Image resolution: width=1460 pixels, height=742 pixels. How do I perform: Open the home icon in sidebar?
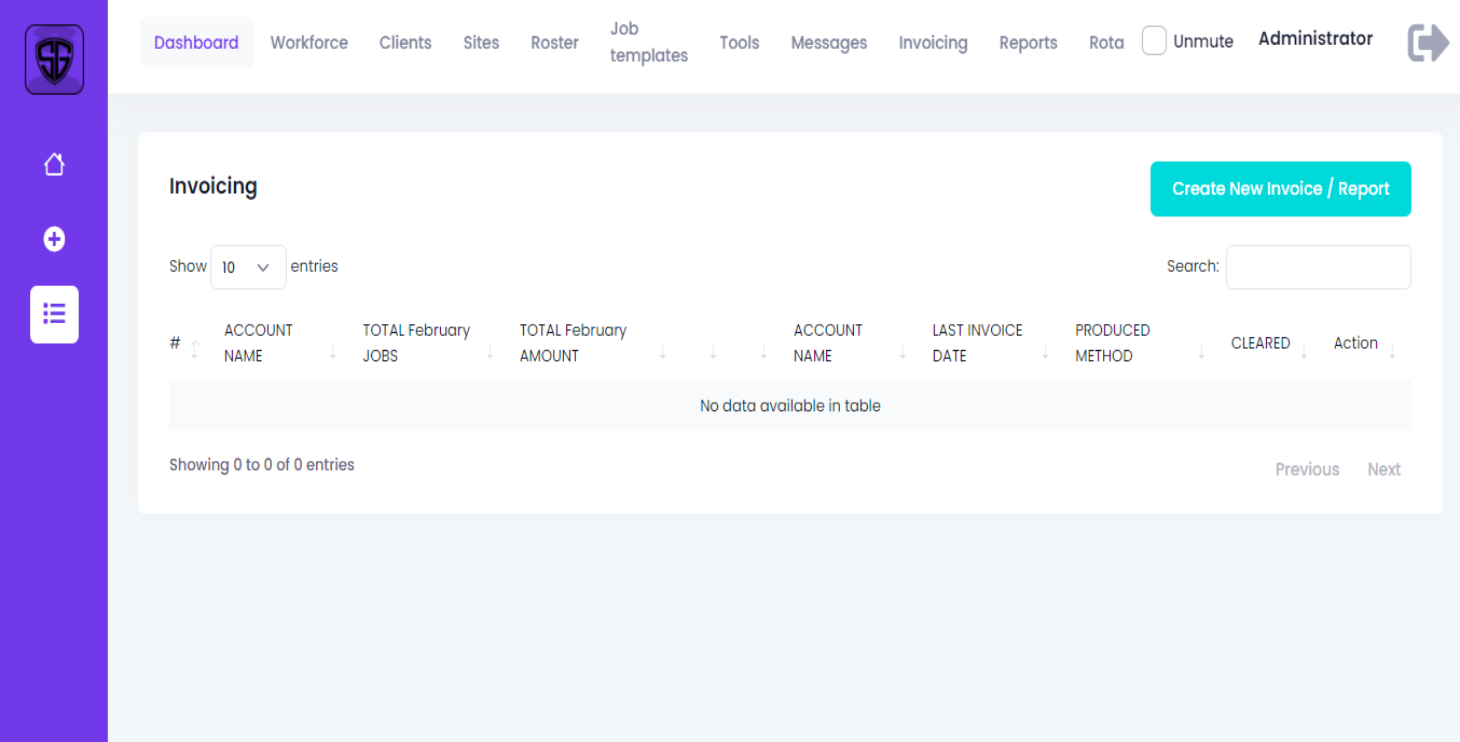[x=54, y=164]
